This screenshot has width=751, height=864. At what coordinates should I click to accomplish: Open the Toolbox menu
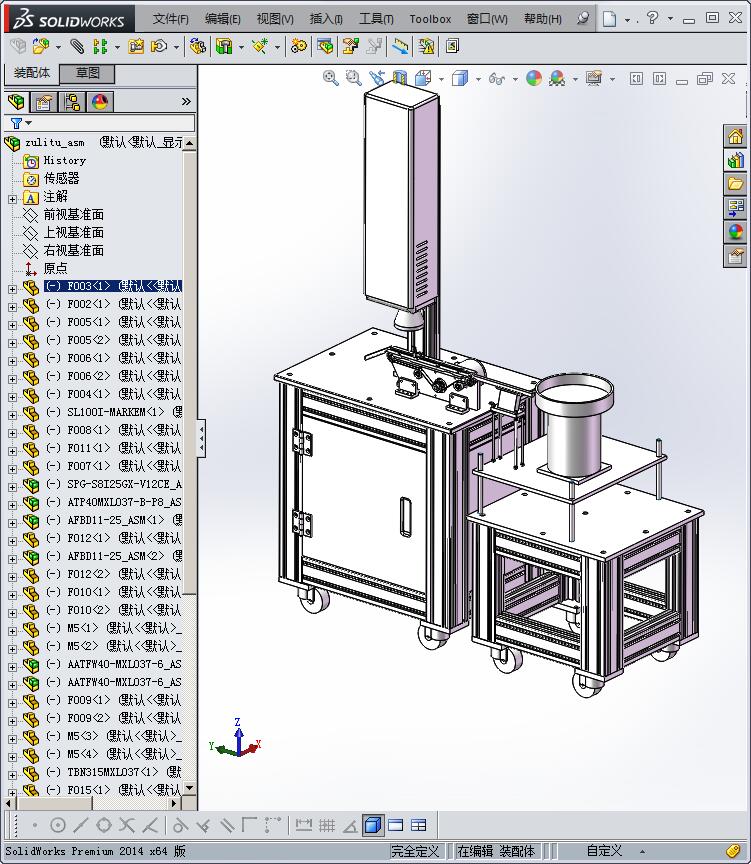click(x=430, y=19)
